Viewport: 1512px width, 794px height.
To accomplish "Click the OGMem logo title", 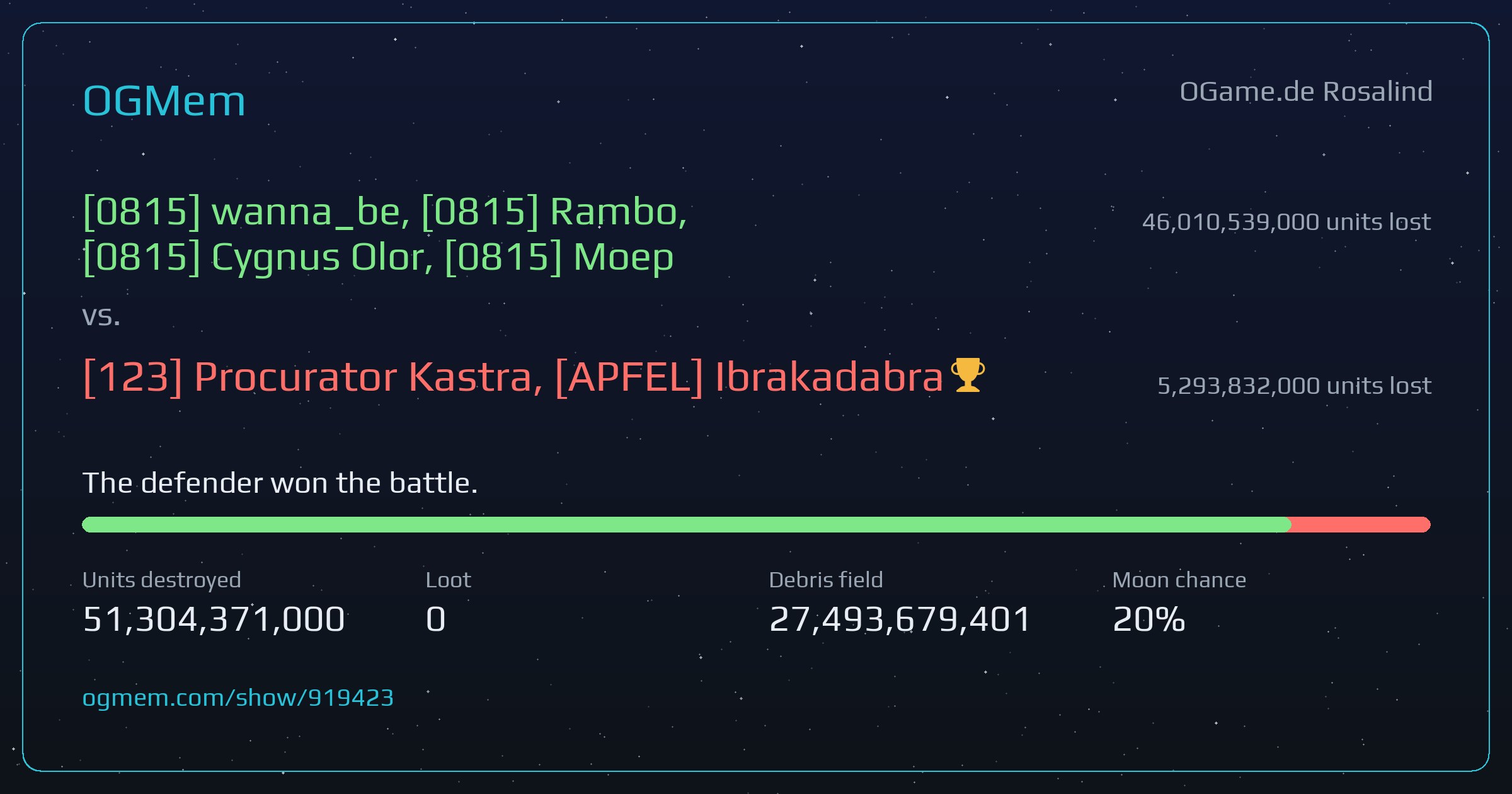I will coord(164,101).
